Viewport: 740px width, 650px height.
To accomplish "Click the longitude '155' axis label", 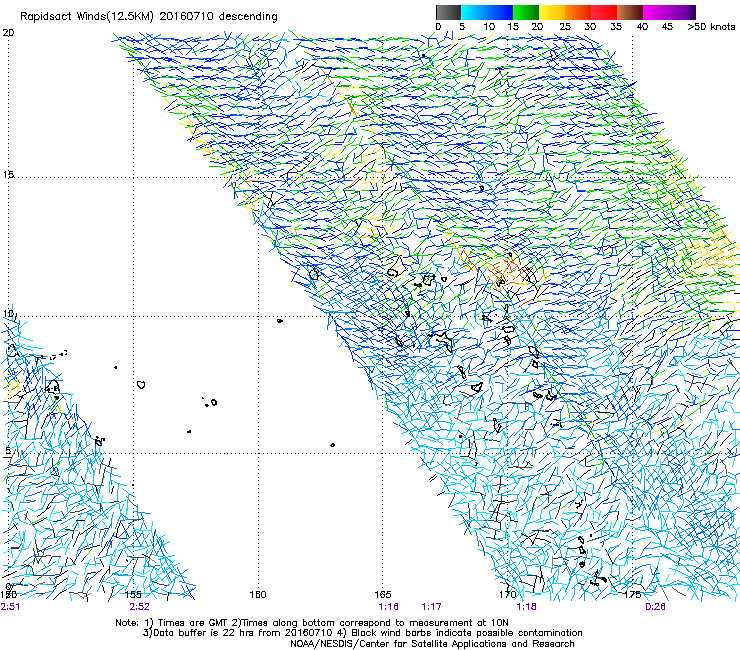I will pyautogui.click(x=133, y=594).
